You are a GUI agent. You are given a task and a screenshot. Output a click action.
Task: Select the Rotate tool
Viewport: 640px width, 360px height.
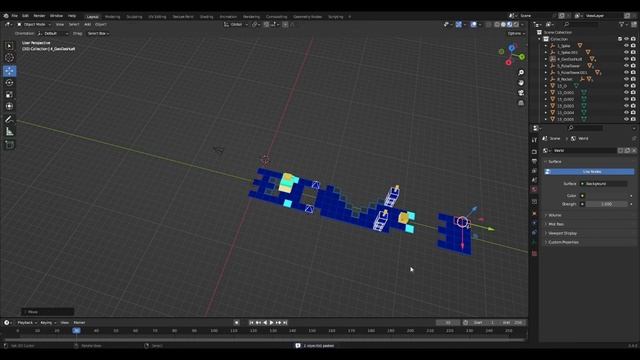9,82
